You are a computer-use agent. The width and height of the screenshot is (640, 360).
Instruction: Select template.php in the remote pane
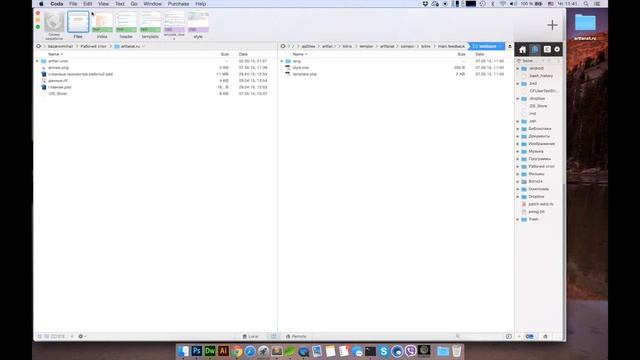point(304,74)
